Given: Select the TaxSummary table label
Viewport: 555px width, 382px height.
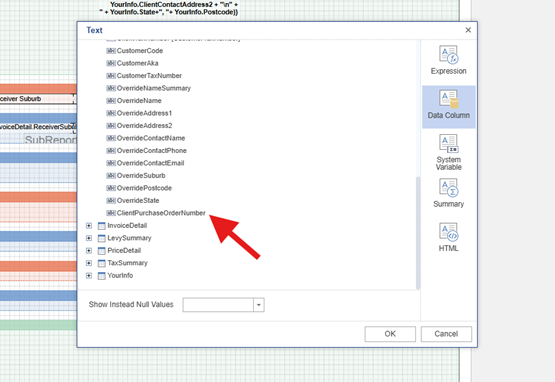Looking at the screenshot, I should point(127,263).
